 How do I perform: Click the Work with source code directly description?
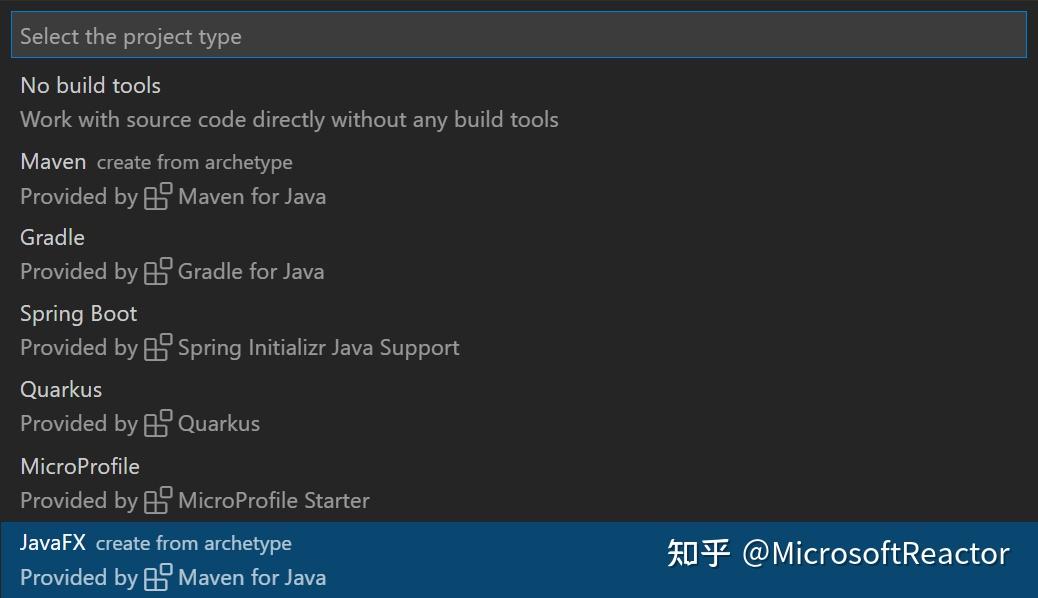(x=289, y=120)
